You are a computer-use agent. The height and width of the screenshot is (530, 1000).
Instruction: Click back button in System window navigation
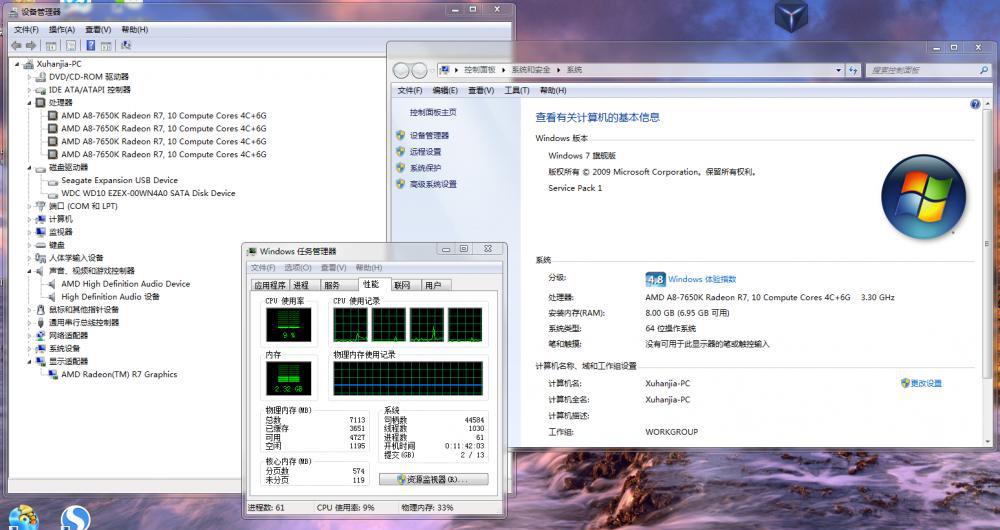401,70
